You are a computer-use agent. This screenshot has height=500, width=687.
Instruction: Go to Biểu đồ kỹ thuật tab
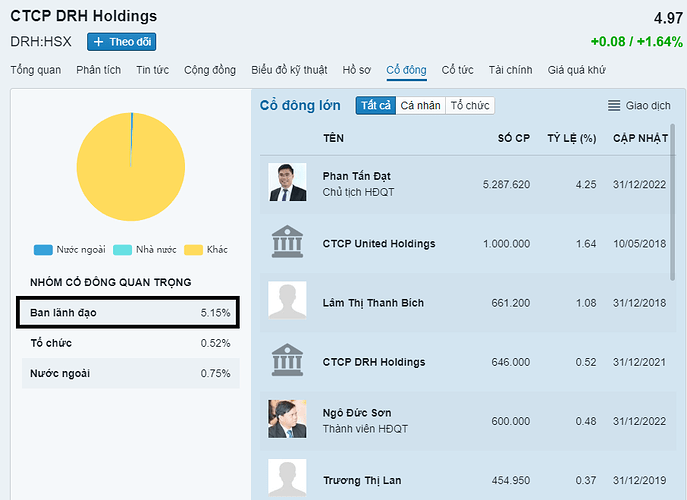click(289, 70)
